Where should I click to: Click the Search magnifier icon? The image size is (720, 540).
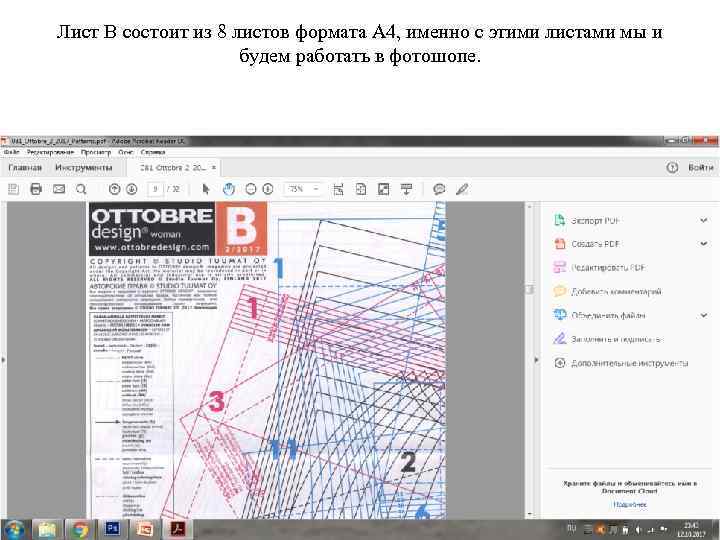(81, 189)
